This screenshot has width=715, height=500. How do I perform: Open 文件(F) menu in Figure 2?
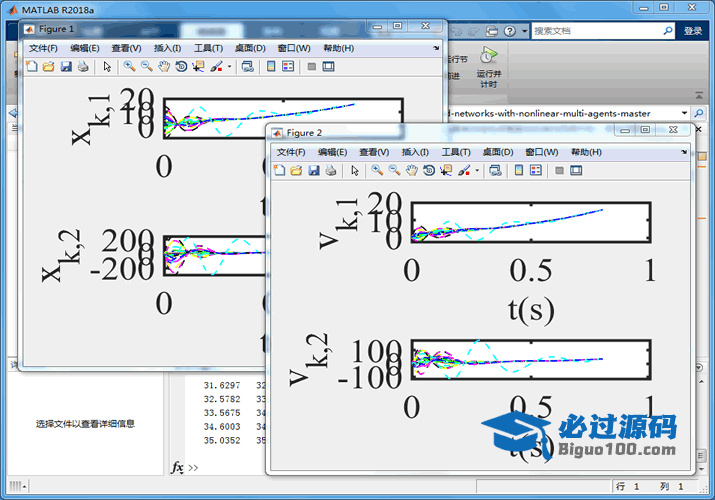[x=291, y=152]
